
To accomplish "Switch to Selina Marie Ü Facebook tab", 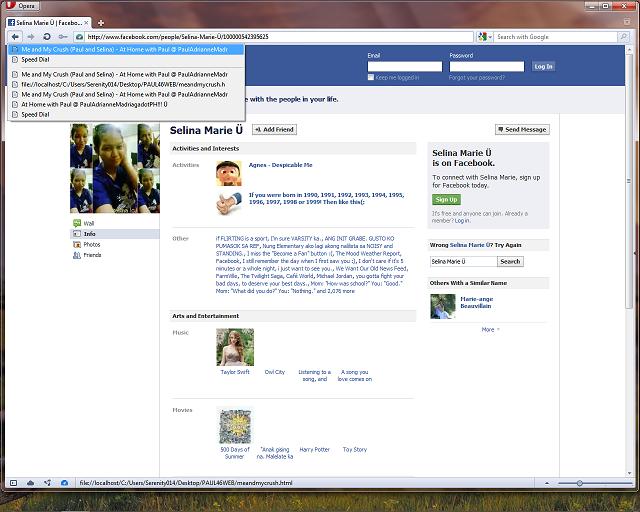I will [49, 23].
